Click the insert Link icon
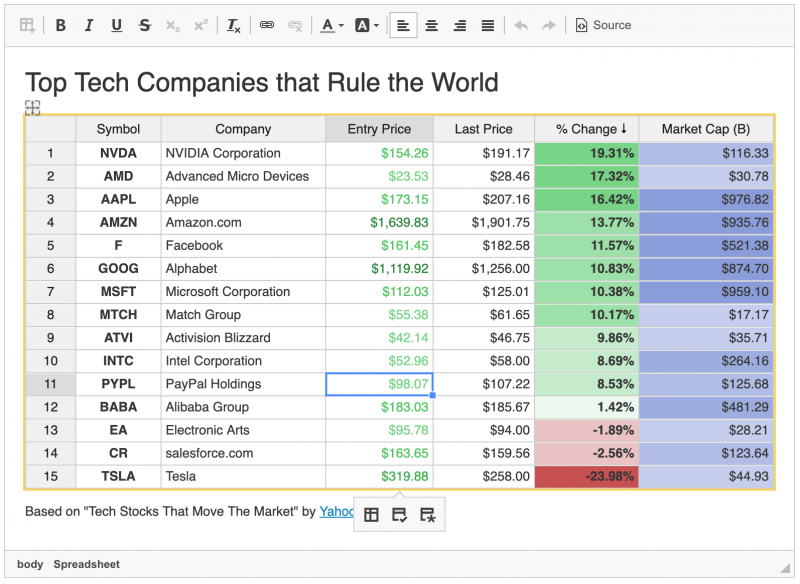Viewport: 800px width, 584px height. click(267, 25)
